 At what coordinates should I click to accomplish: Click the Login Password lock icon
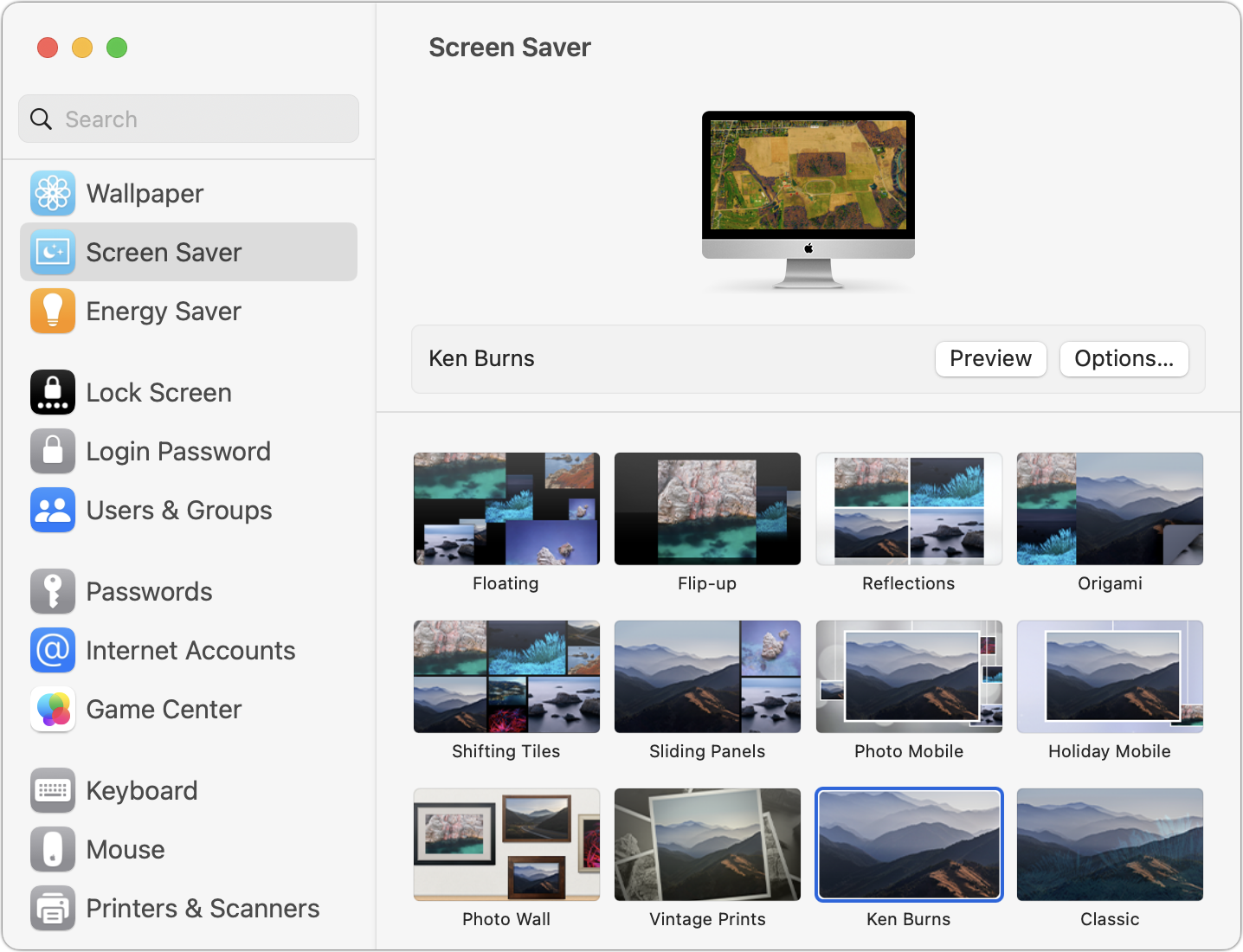[x=53, y=451]
